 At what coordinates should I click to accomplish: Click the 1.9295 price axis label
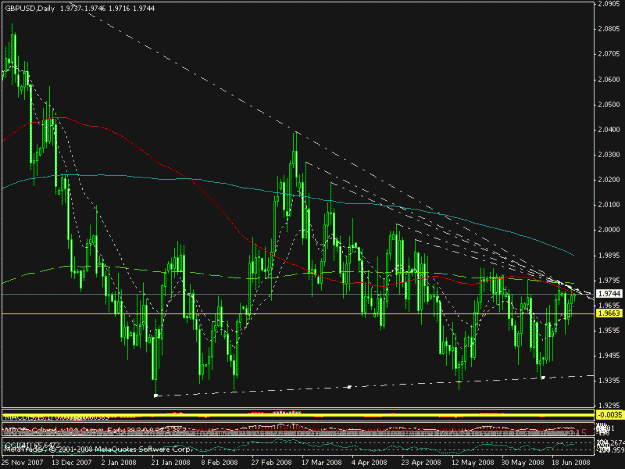tap(610, 405)
